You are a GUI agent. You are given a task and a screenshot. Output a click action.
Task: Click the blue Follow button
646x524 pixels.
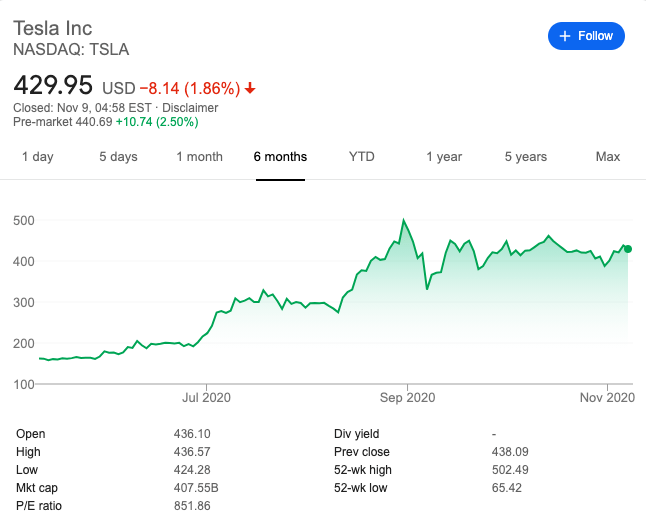click(x=586, y=36)
